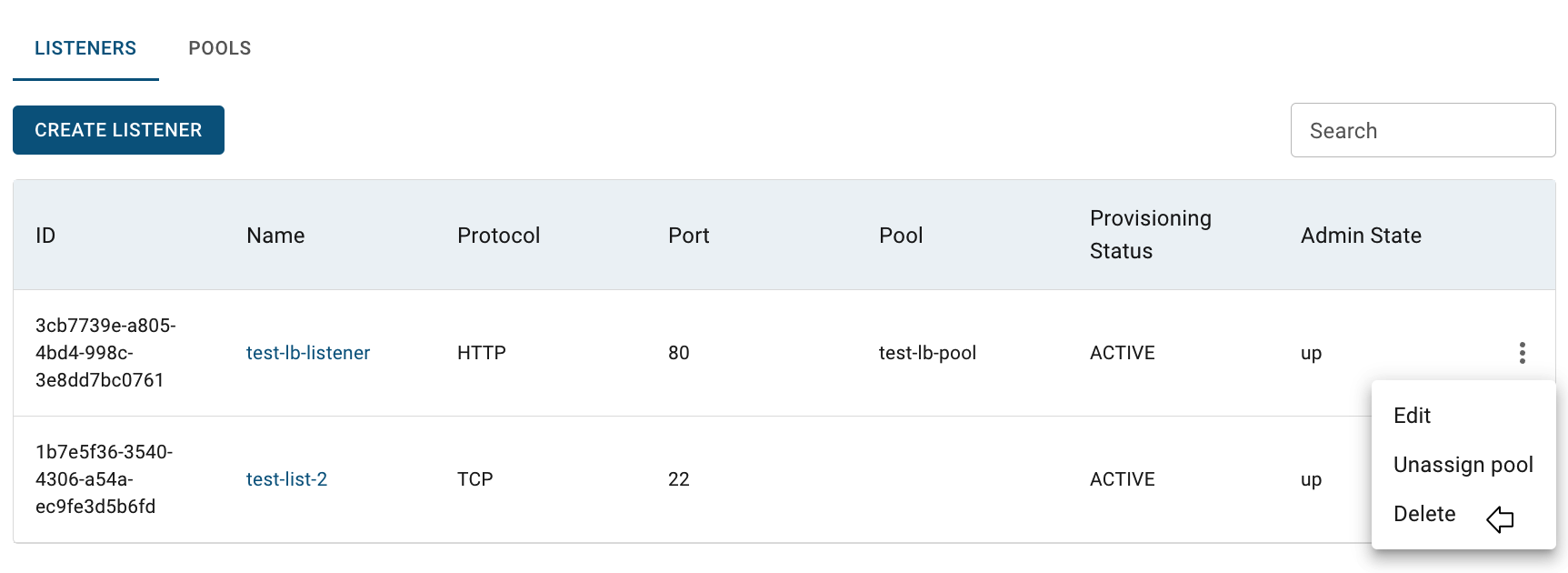Open the test-list-2 link
The image size is (1568, 573).
286,479
